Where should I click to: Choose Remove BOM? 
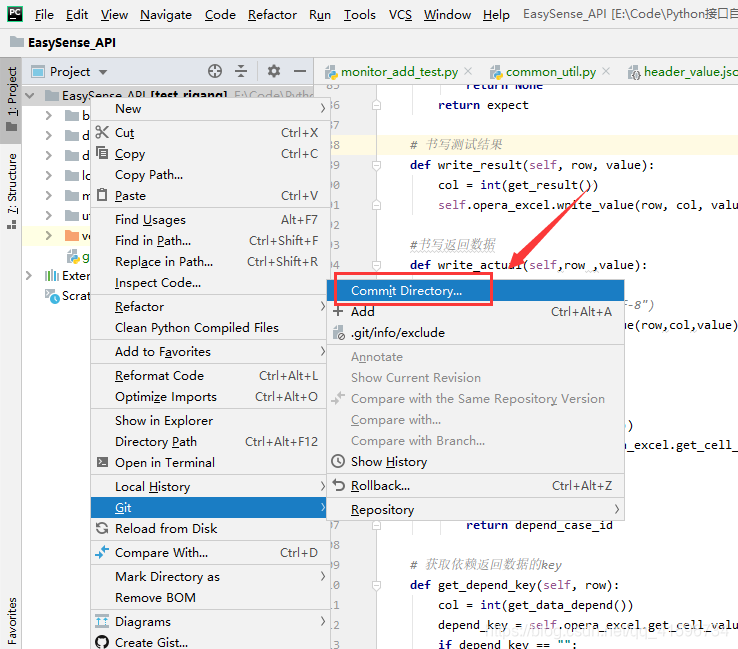pyautogui.click(x=209, y=597)
